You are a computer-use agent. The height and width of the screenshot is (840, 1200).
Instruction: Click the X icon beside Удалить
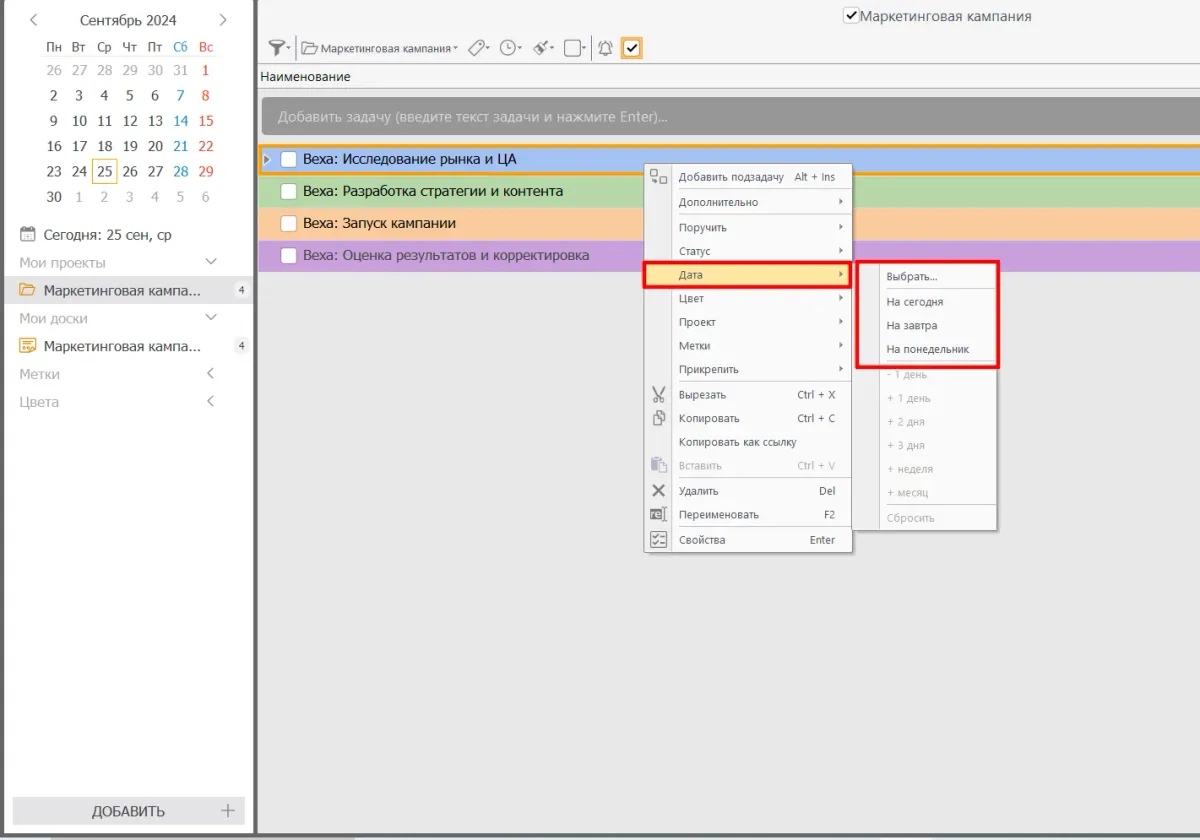coord(658,490)
